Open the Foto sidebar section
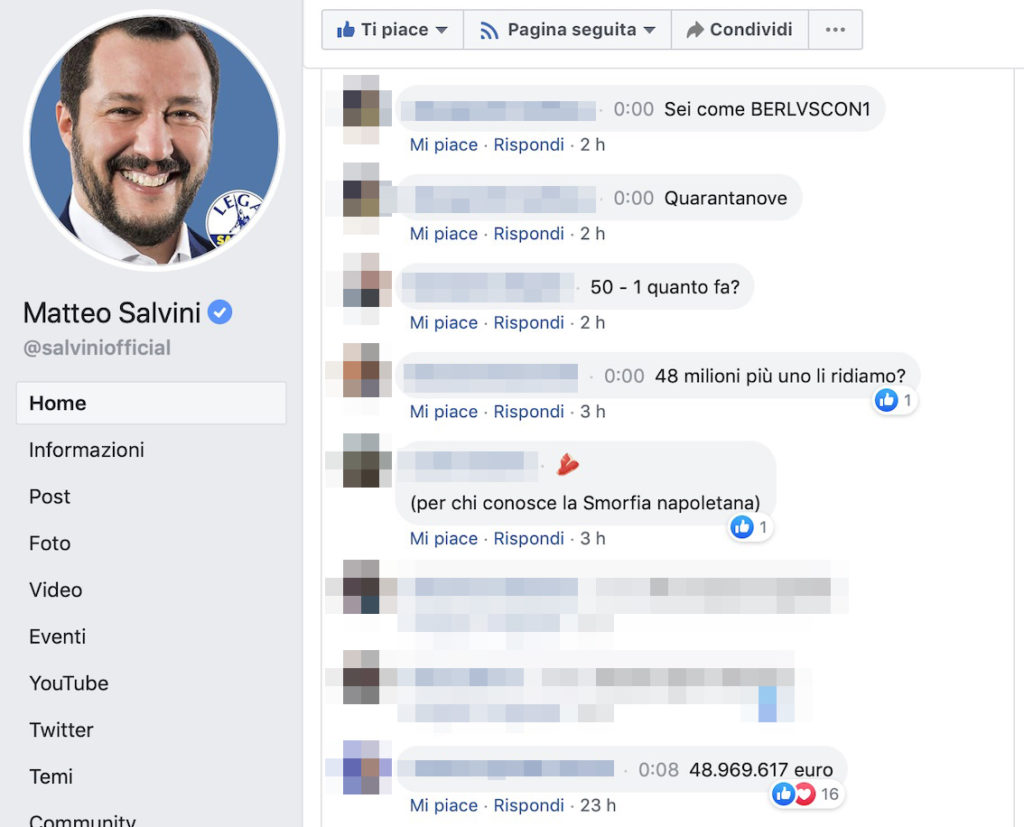 [50, 543]
